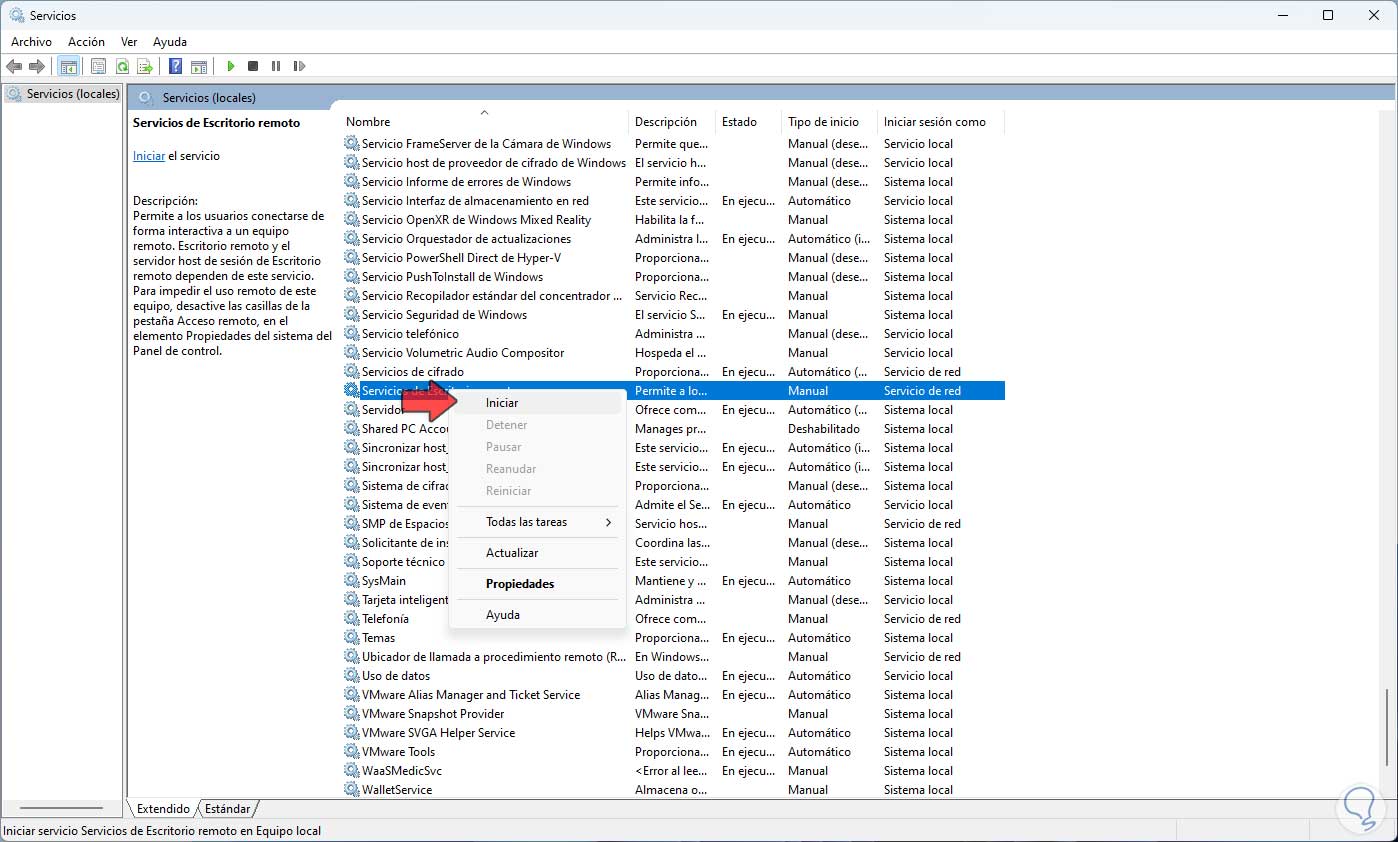
Task: Click the gear icon beside WalletService
Action: 352,789
